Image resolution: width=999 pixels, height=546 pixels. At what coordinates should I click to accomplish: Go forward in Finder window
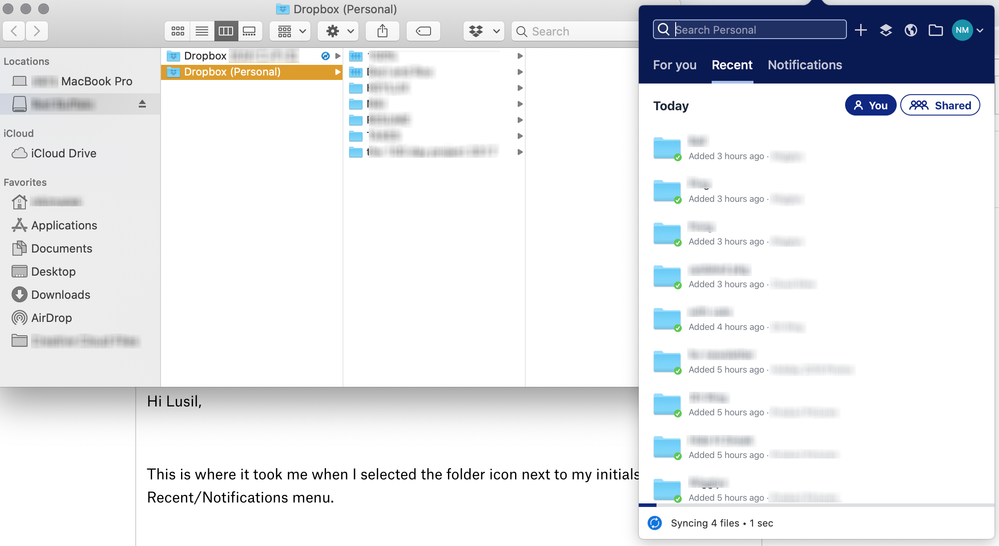pyautogui.click(x=37, y=31)
